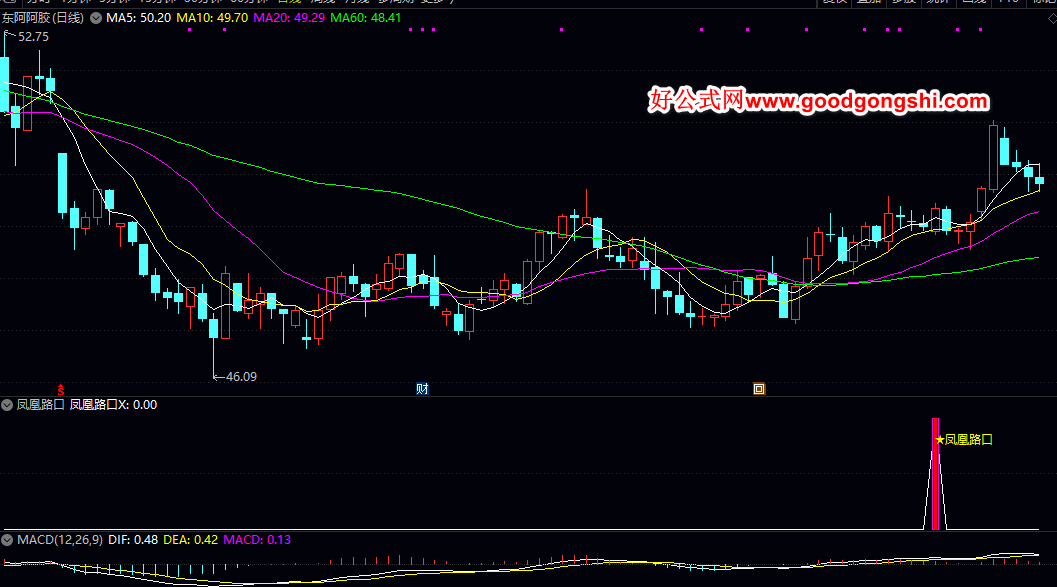Image resolution: width=1057 pixels, height=587 pixels.
Task: Open the 财 financial marker icon
Action: [422, 389]
